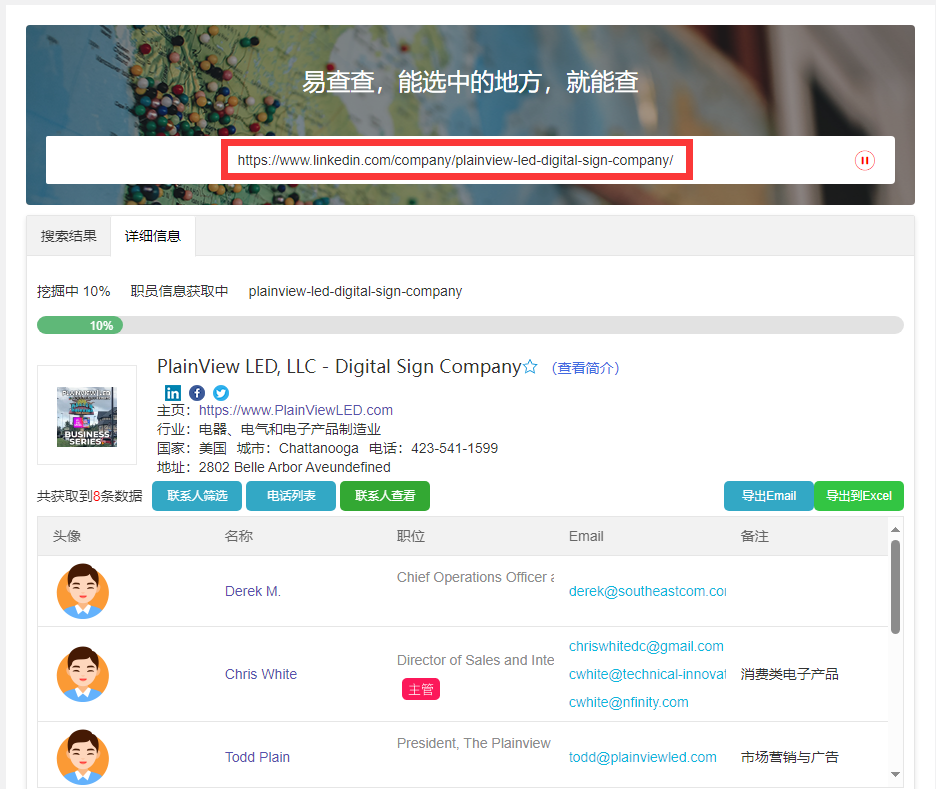Open the PlainView LED company logo thumbnail
This screenshot has width=936, height=789.
87,415
